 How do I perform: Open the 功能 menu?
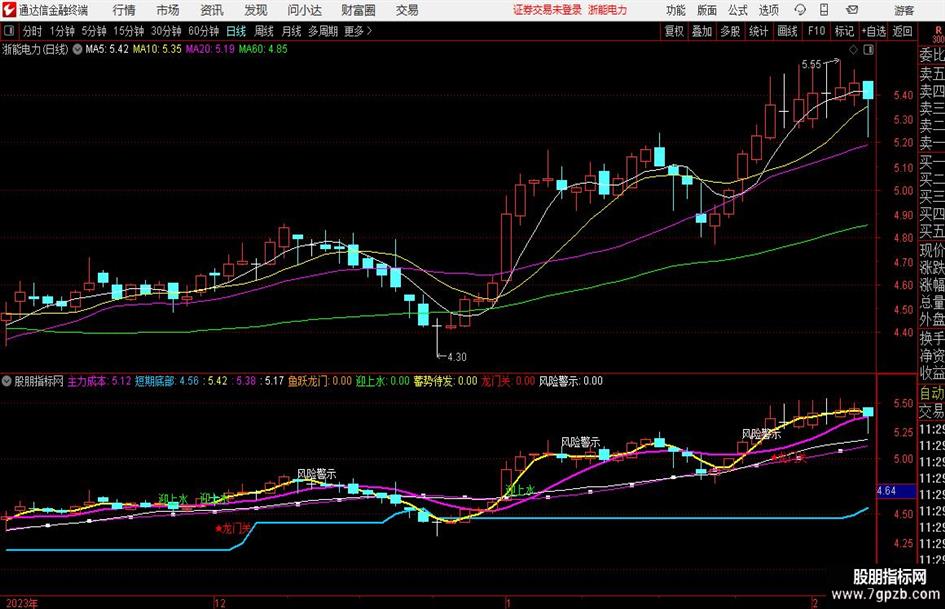(x=676, y=10)
